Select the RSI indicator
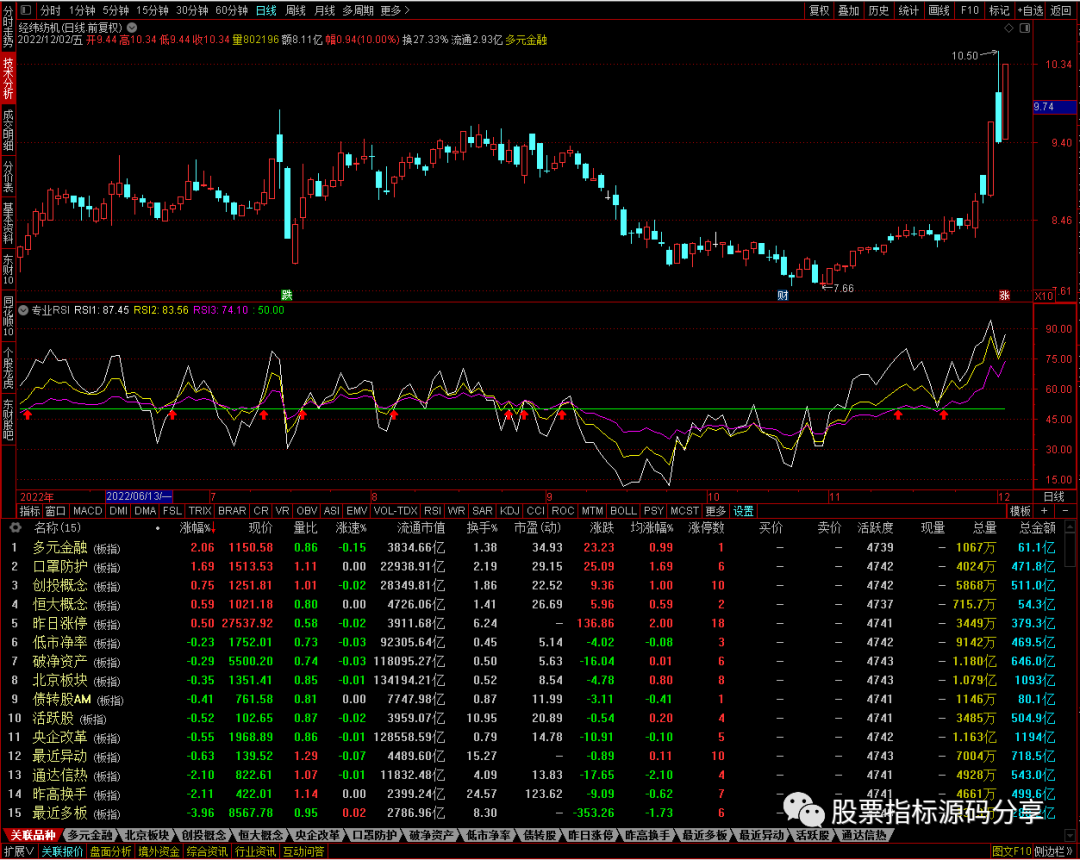The image size is (1080, 860). 433,511
